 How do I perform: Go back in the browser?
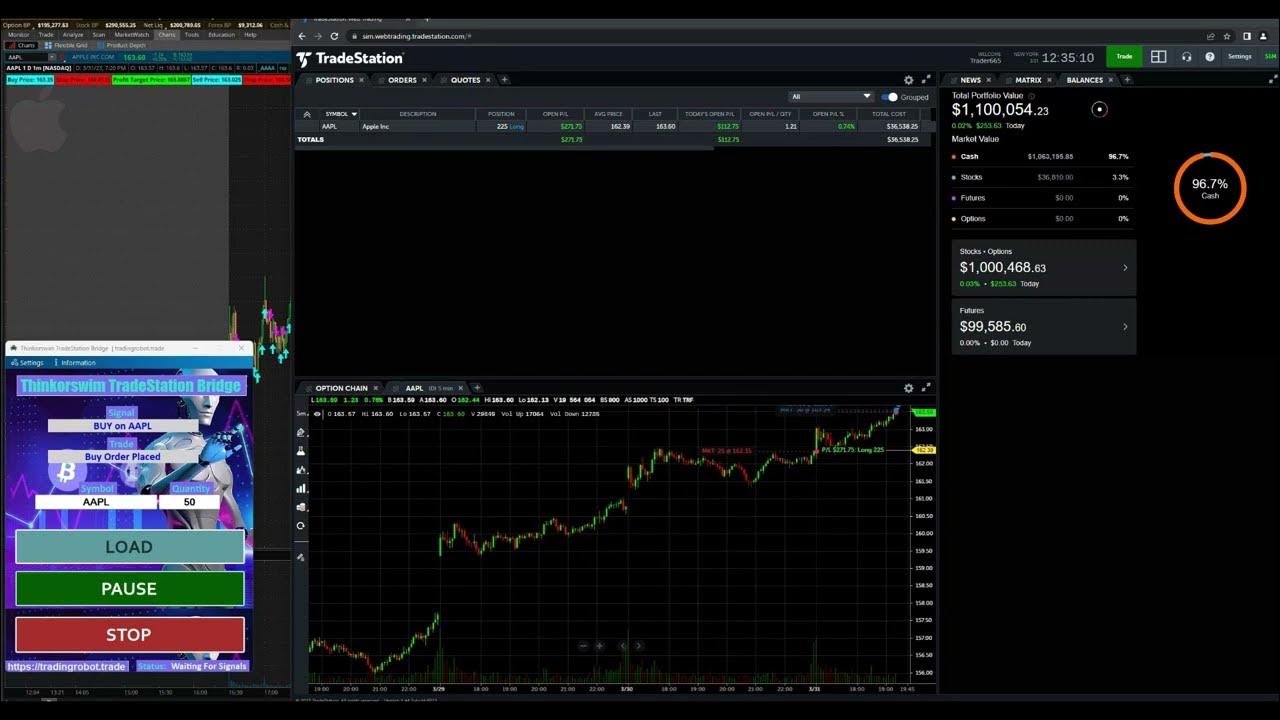[x=302, y=36]
